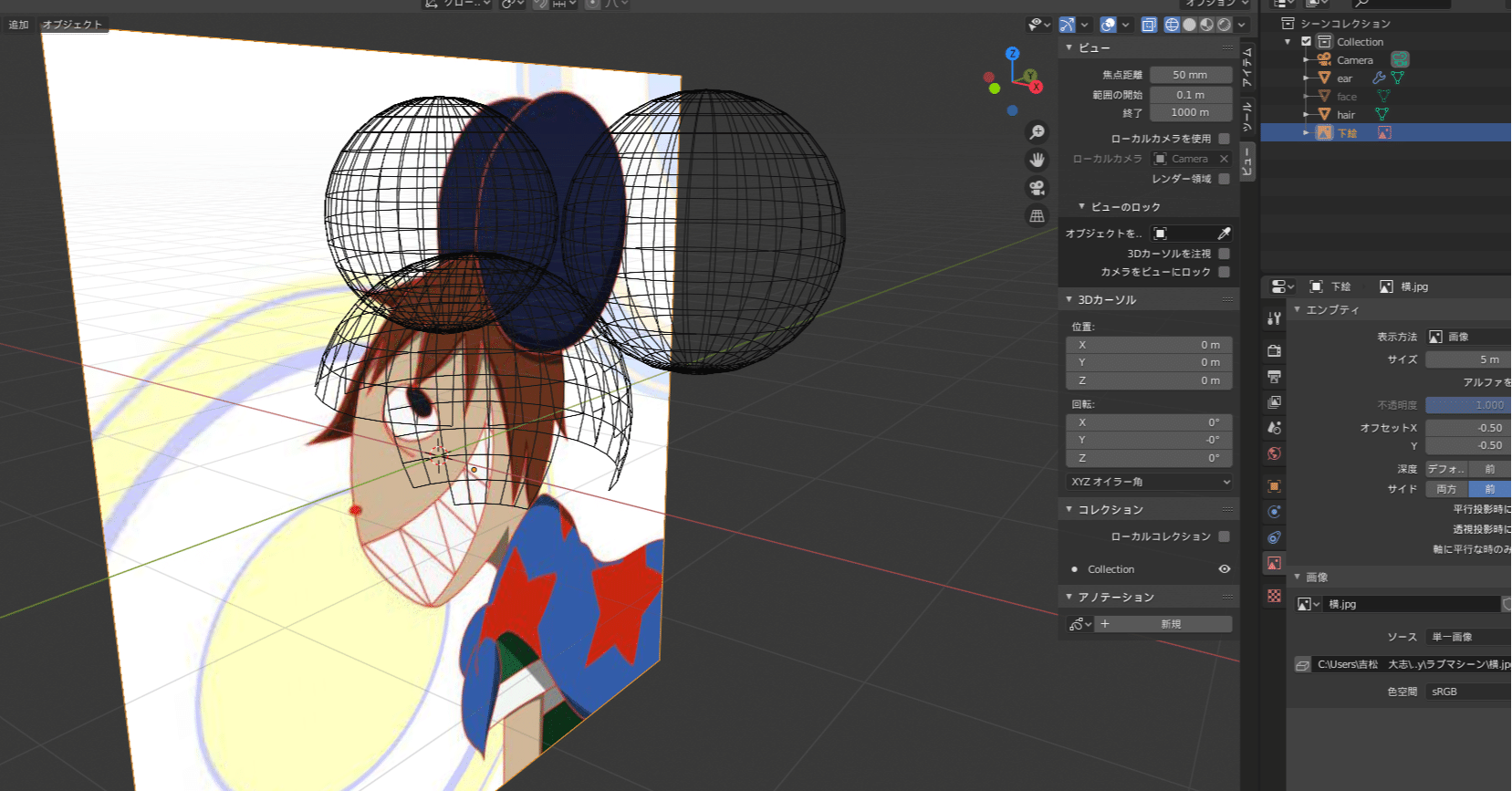
Task: Open the ツール sidebar tab
Action: pyautogui.click(x=1247, y=116)
